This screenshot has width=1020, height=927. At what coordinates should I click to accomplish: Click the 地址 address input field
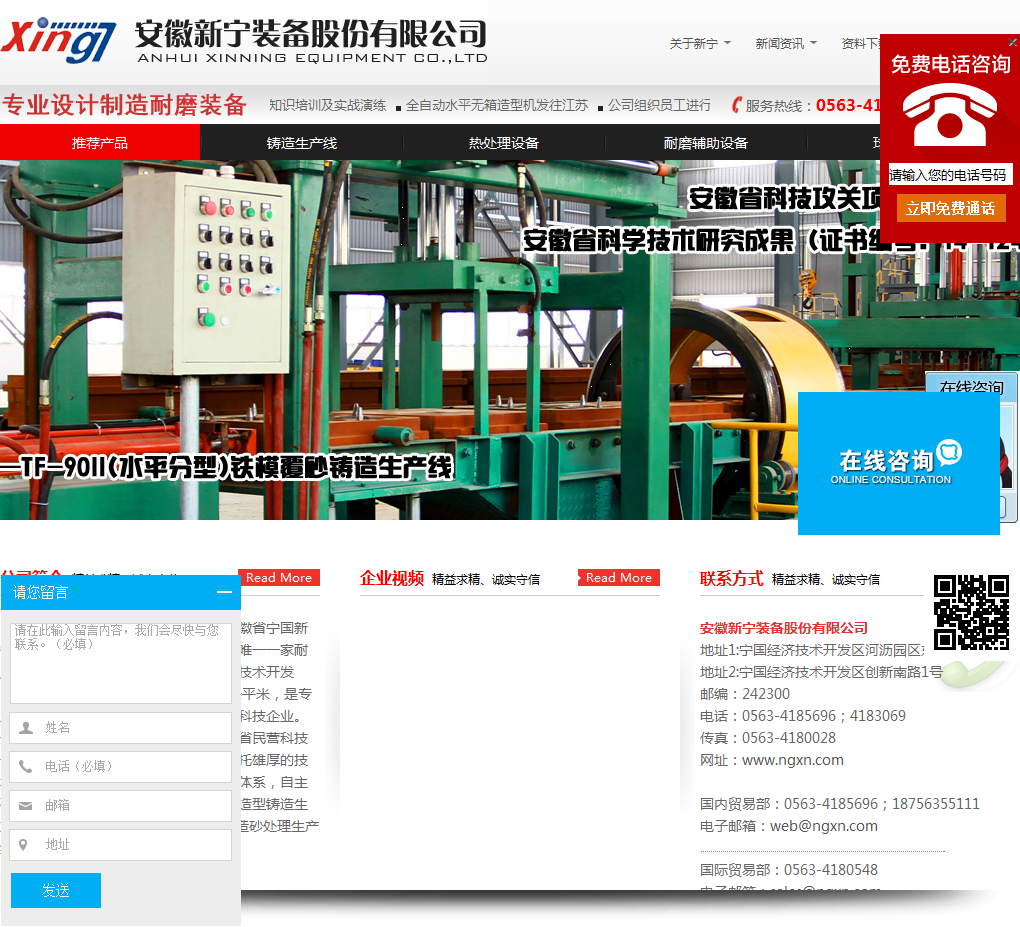[121, 844]
